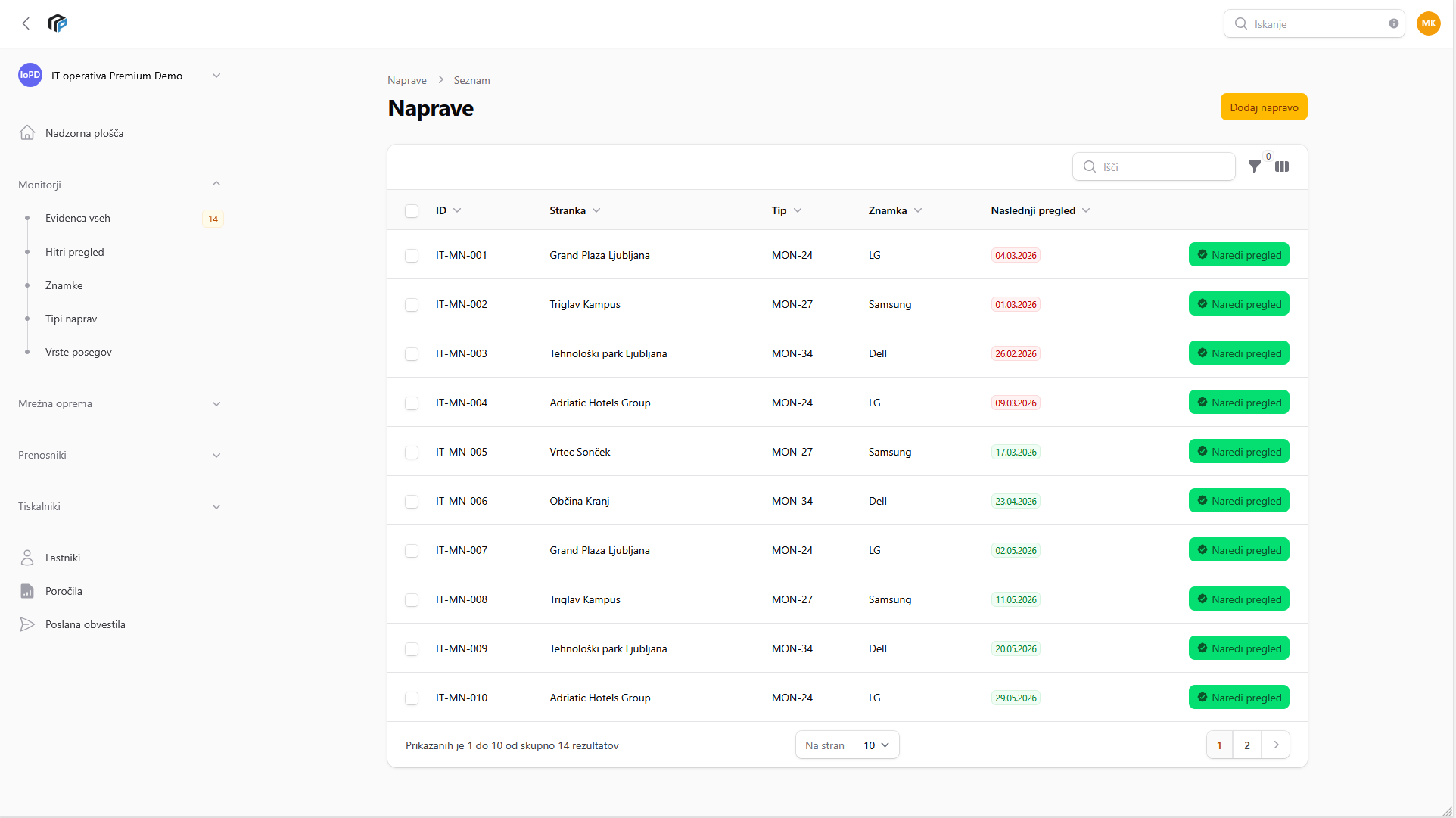Image resolution: width=1456 pixels, height=818 pixels.
Task: Click Naredi pregled for IT-MN-005
Action: 1238,452
